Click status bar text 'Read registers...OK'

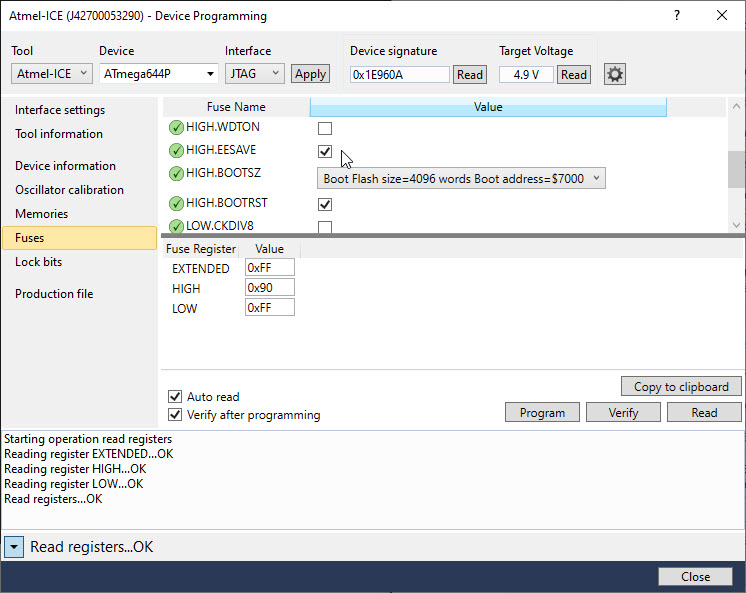(x=91, y=547)
